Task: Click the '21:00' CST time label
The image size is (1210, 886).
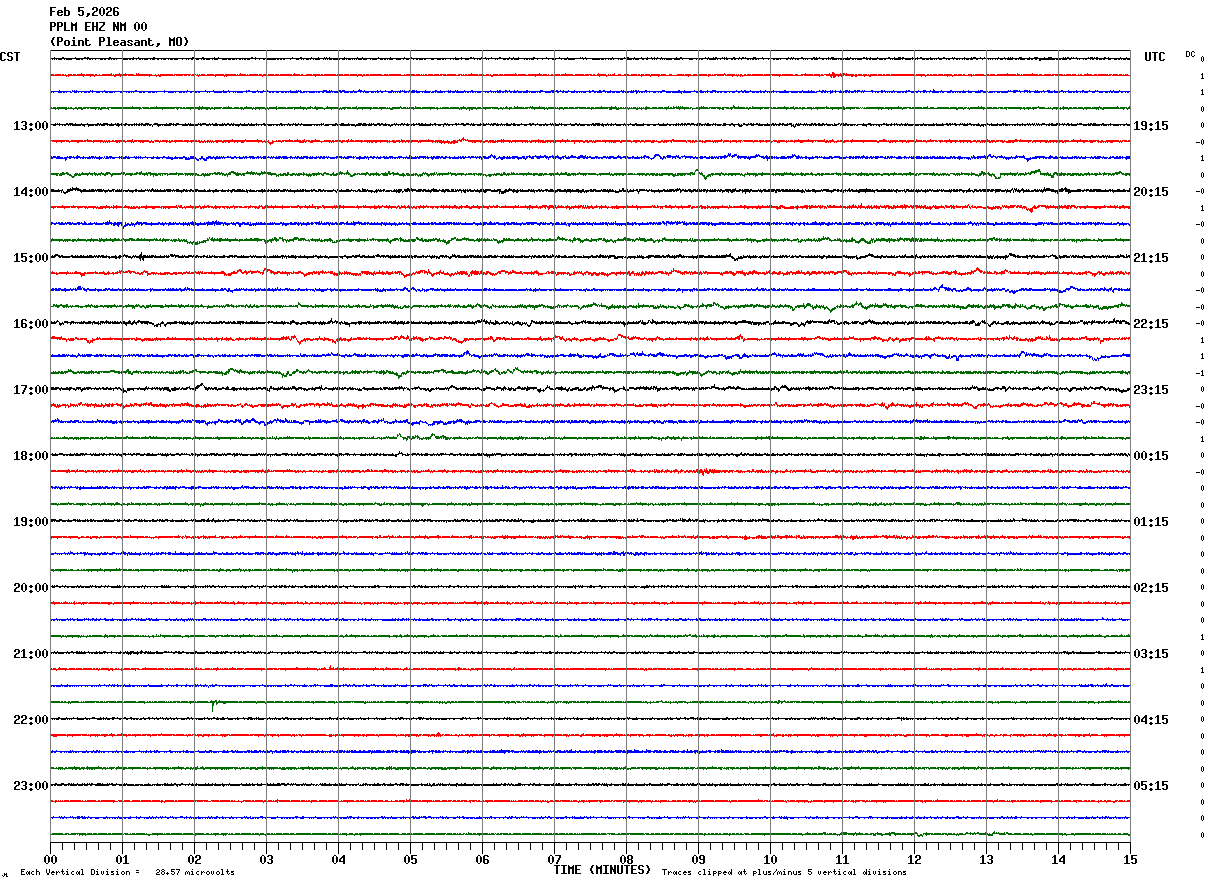Action: [x=30, y=654]
